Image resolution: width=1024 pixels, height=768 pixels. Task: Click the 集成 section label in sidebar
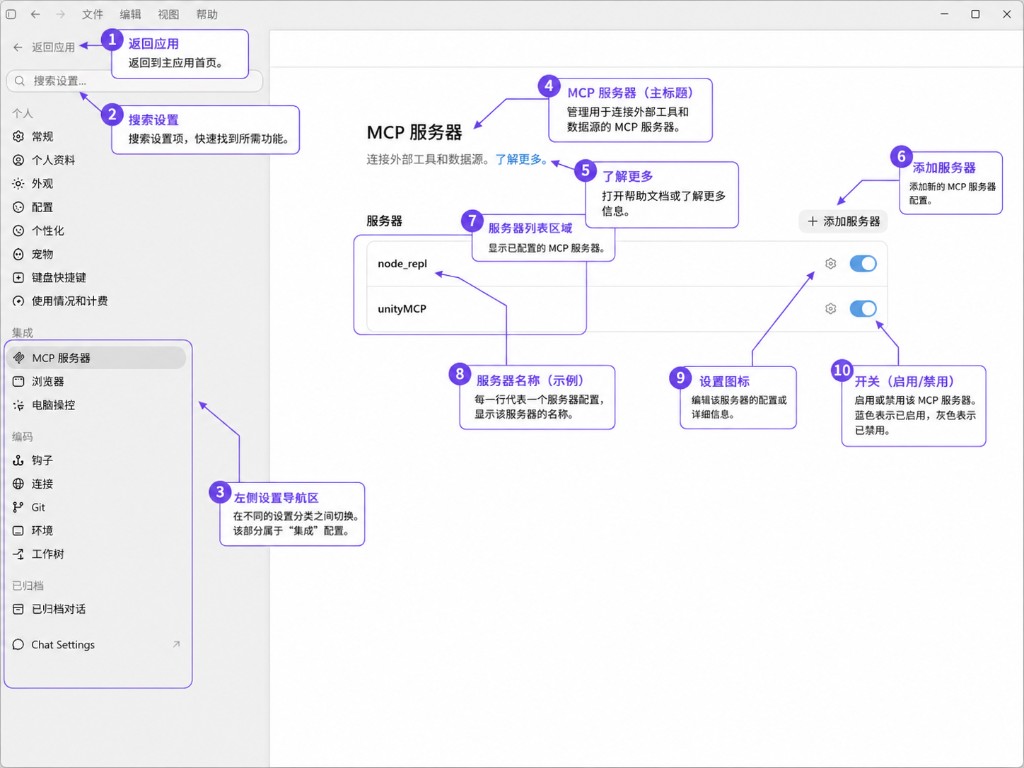click(x=22, y=332)
